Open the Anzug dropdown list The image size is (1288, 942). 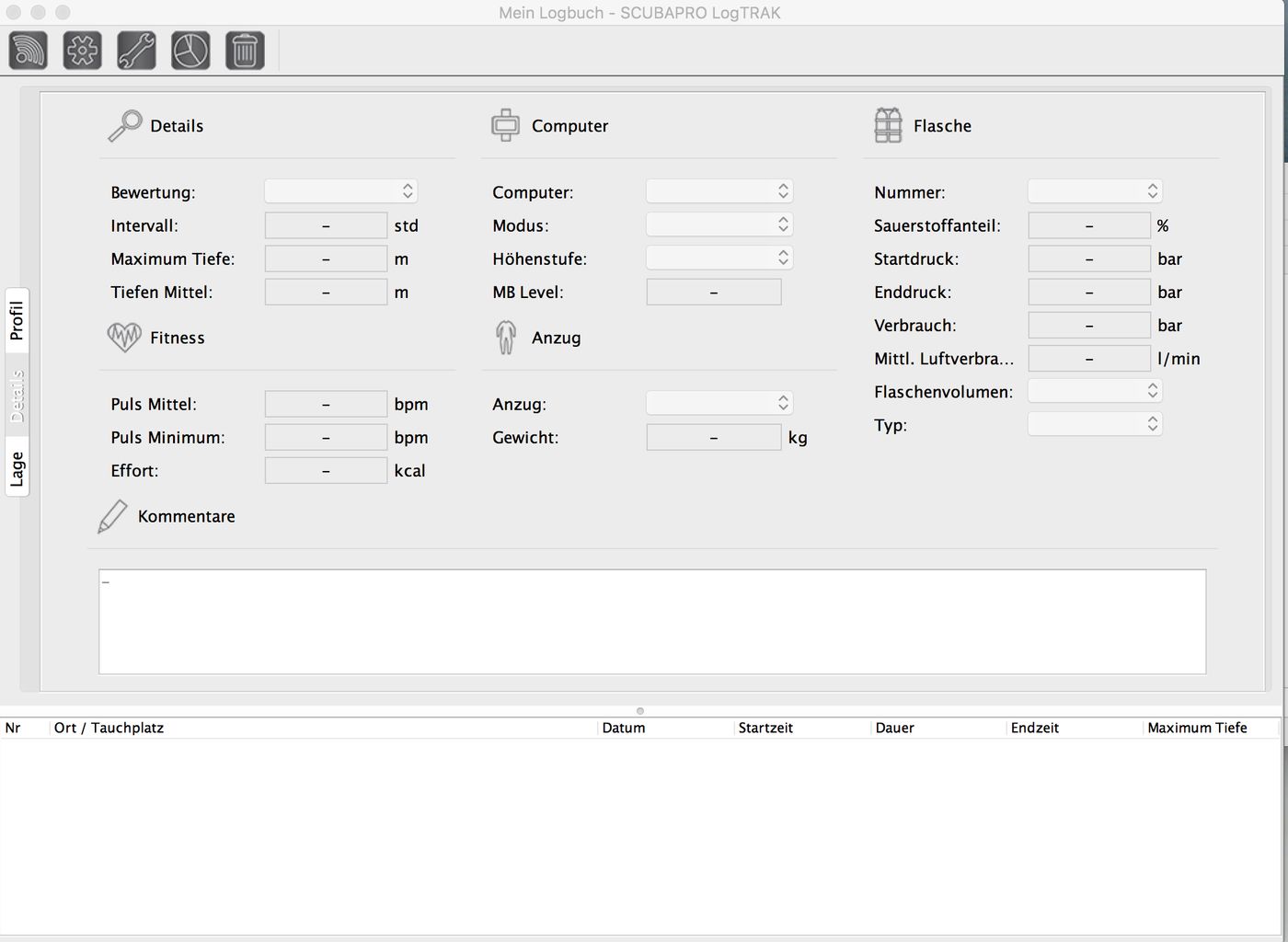tap(719, 403)
